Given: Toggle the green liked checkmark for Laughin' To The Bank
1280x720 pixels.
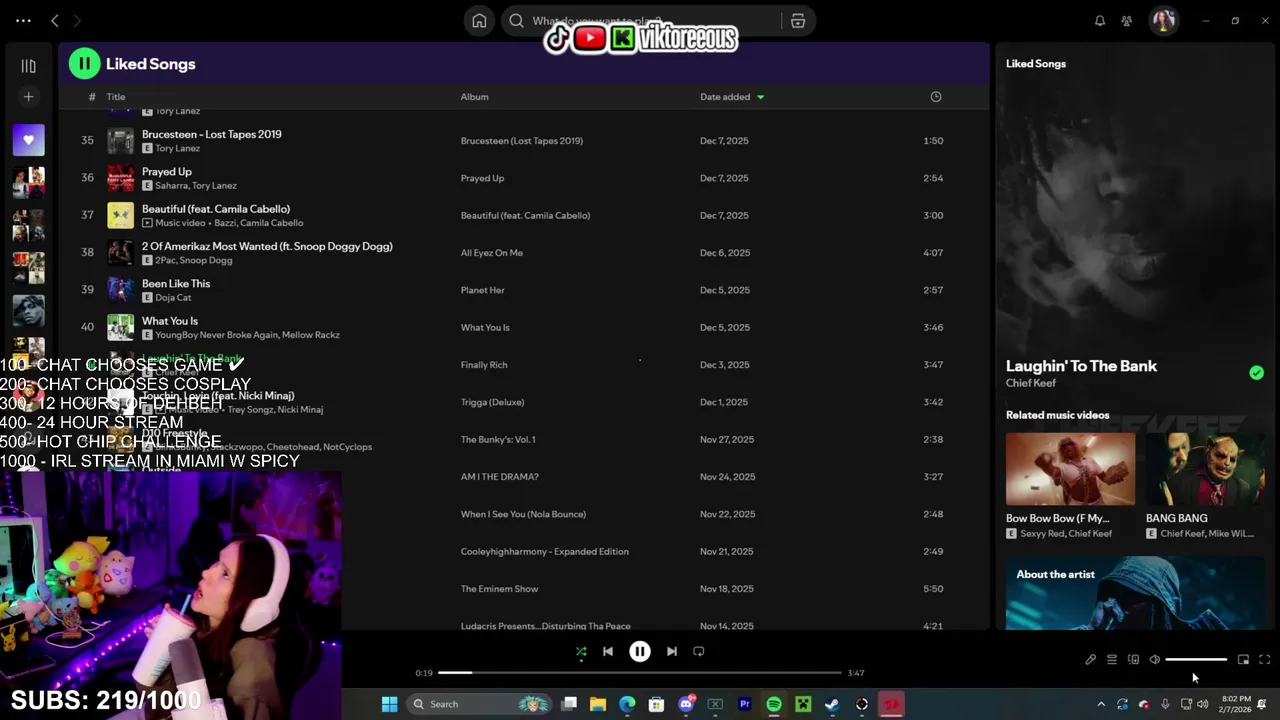Looking at the screenshot, I should [x=1256, y=373].
